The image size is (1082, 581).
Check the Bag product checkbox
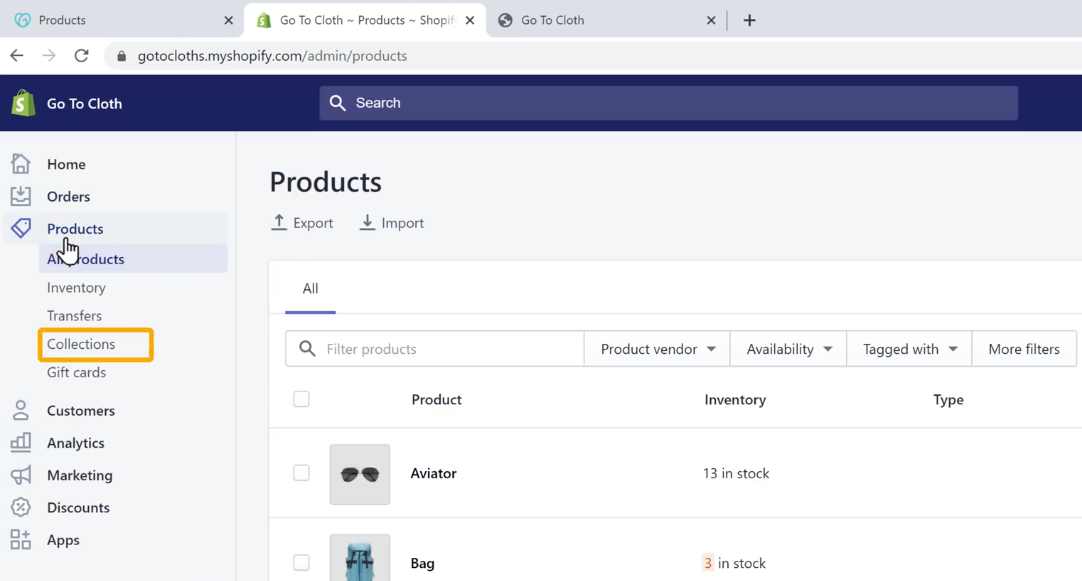[302, 562]
